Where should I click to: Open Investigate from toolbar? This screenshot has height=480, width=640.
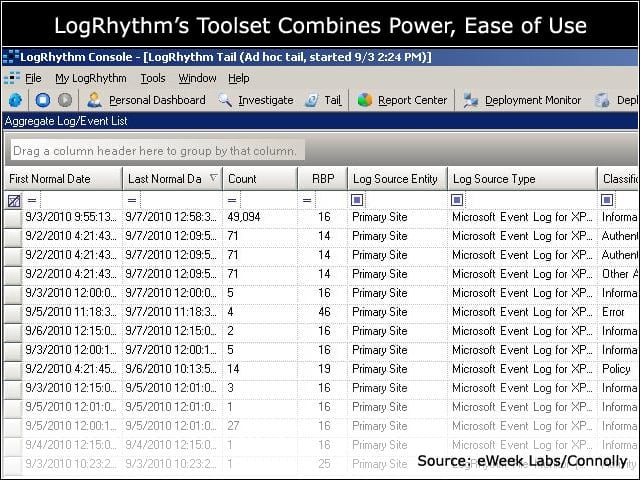pos(266,100)
